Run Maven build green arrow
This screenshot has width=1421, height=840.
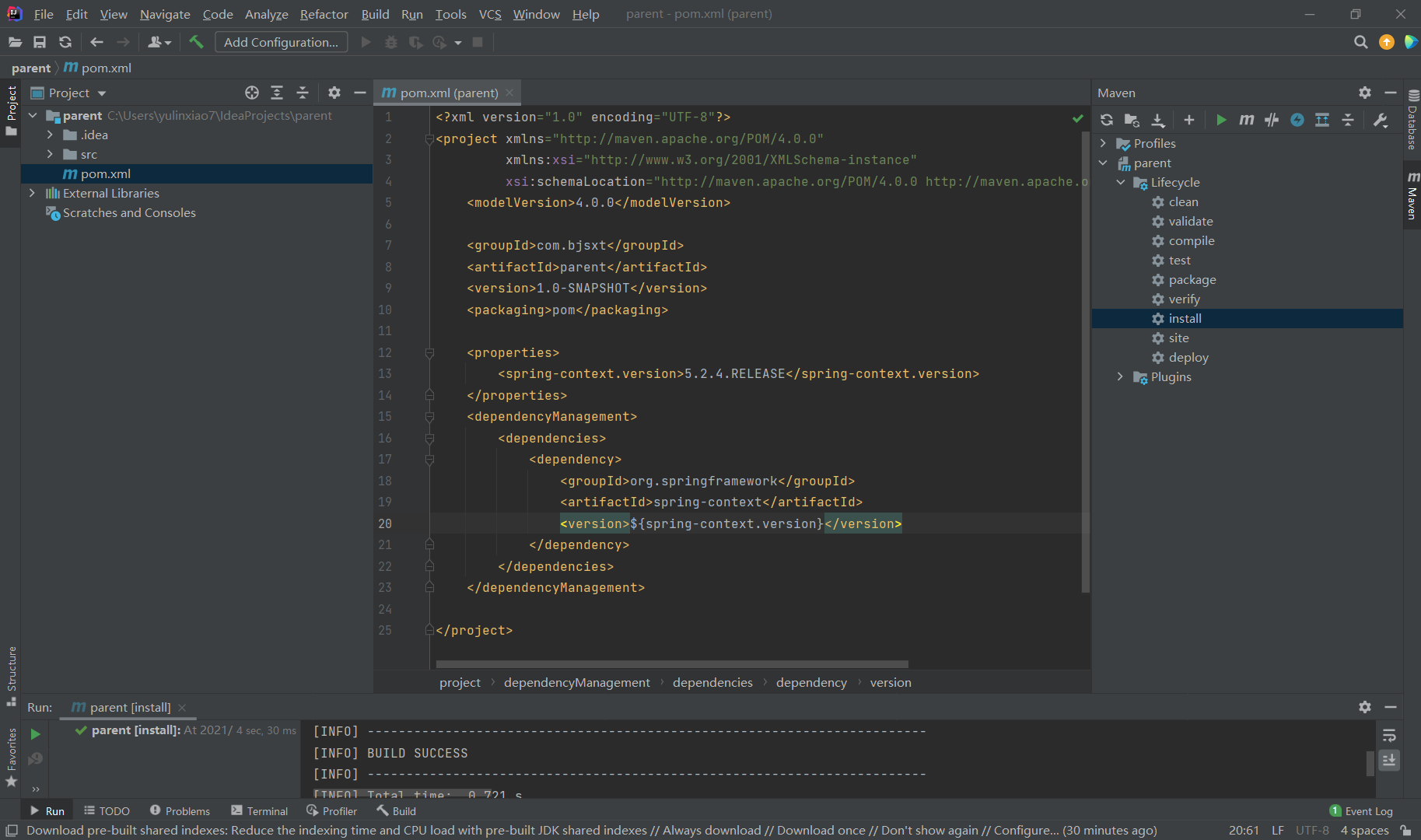pos(1221,120)
